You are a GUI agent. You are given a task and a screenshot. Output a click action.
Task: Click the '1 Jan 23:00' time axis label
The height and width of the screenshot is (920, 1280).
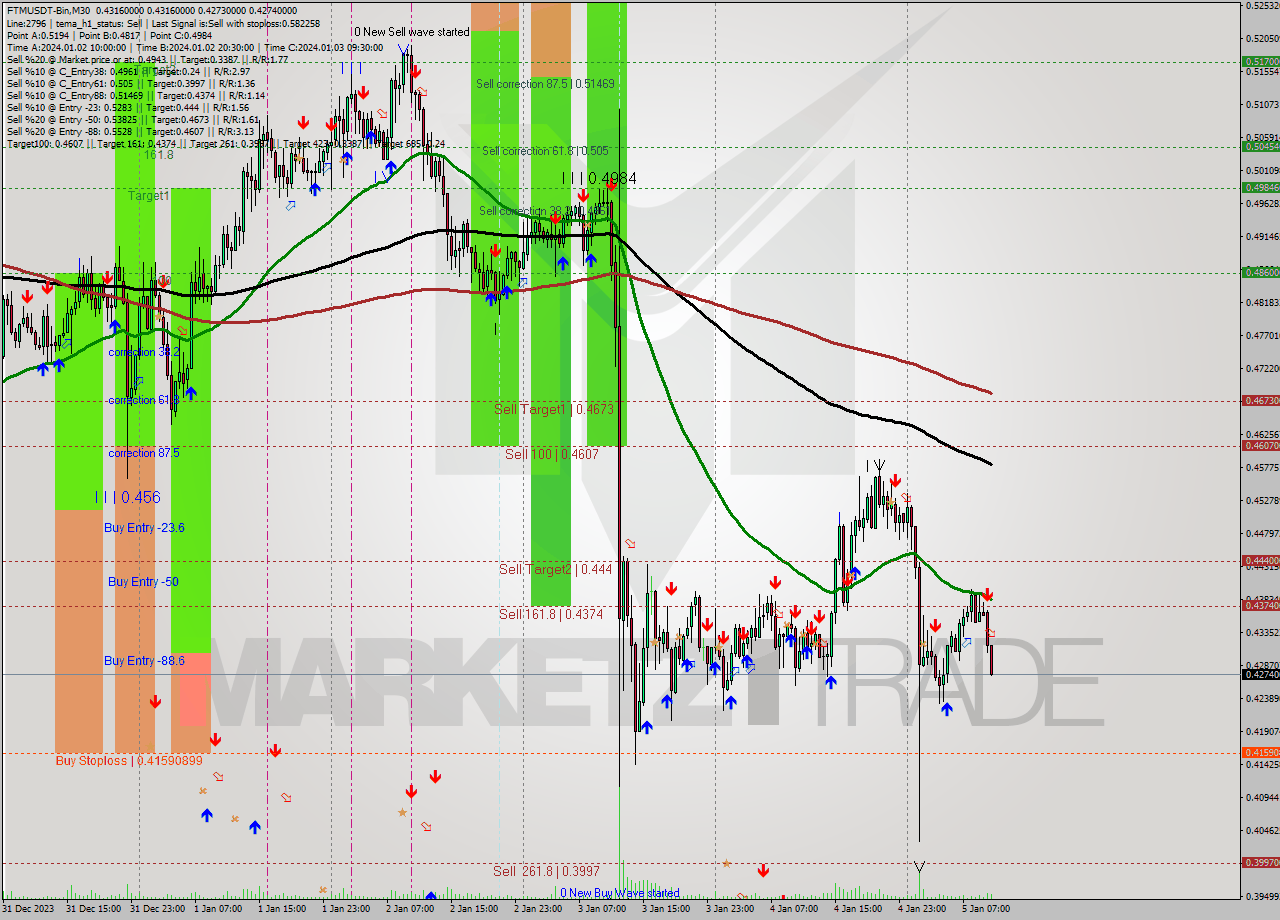click(346, 909)
